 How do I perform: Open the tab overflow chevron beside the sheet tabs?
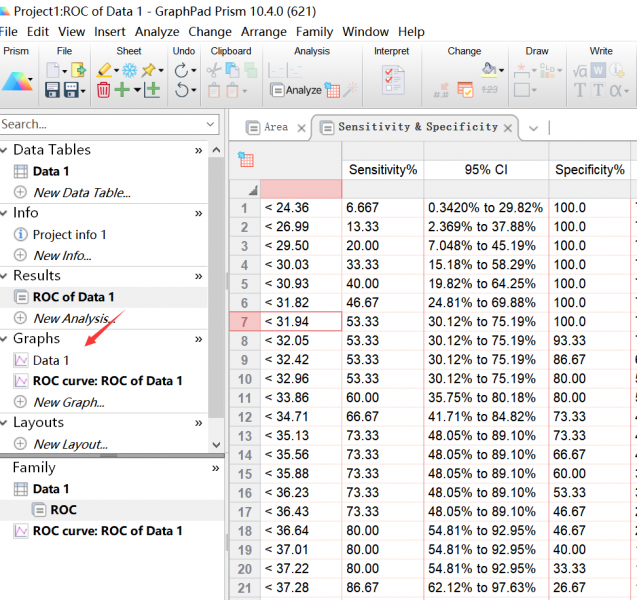click(533, 129)
